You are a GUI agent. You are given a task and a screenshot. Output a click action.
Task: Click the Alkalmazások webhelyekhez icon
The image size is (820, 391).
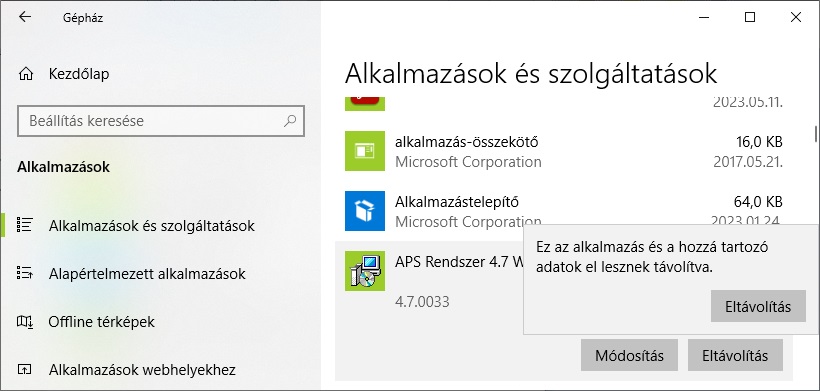(x=25, y=370)
